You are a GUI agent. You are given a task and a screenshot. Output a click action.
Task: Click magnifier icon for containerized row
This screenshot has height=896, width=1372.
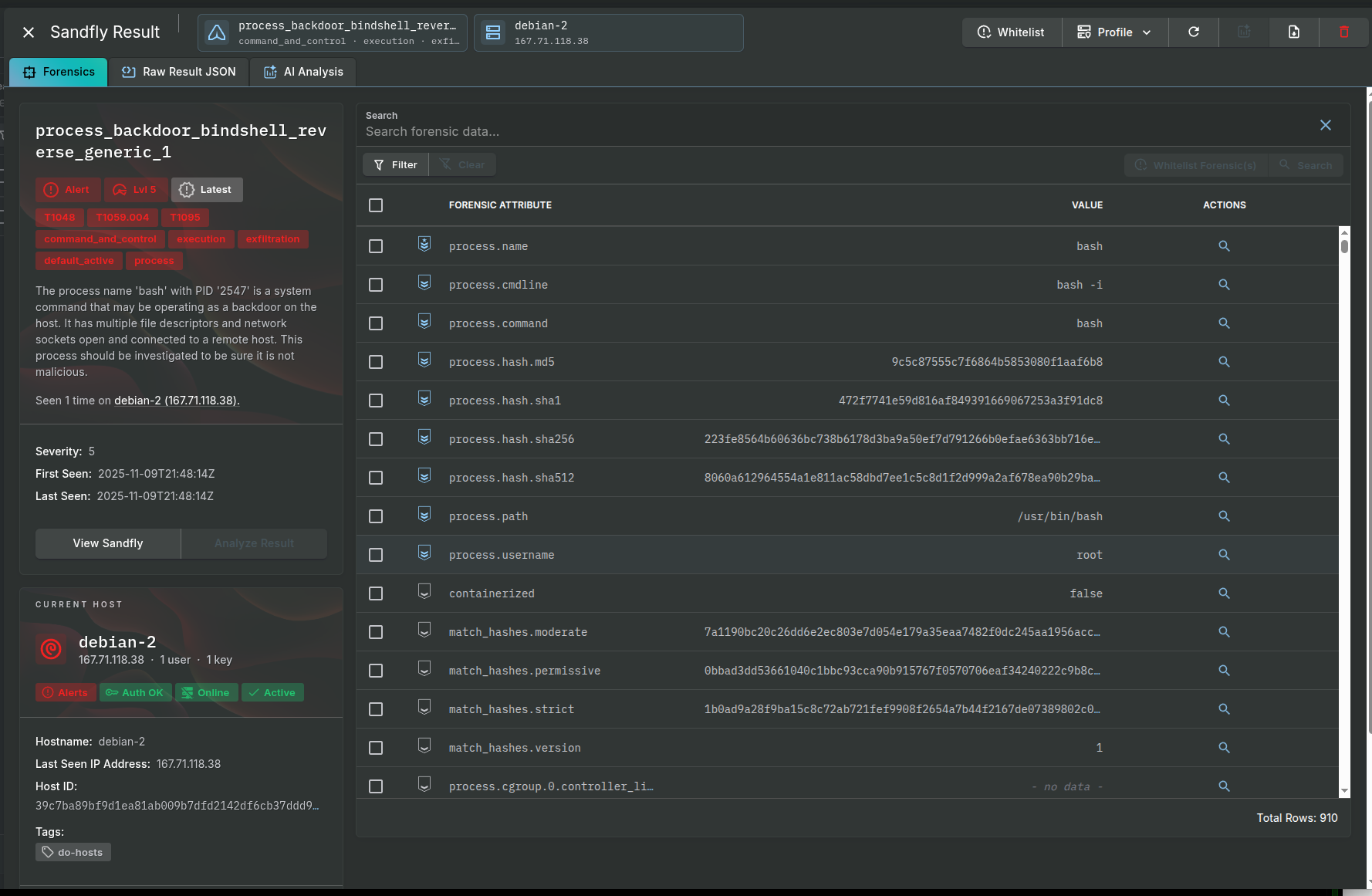pos(1224,593)
